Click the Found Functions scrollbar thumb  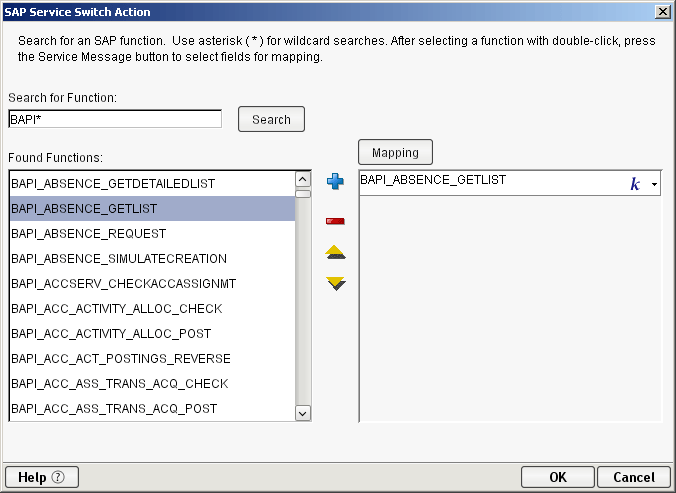pyautogui.click(x=303, y=194)
